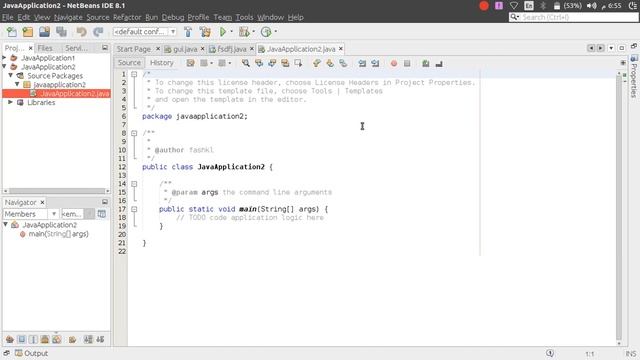Image resolution: width=640 pixels, height=360 pixels.
Task: Open the Members dropdown in Navigator
Action: (31, 214)
